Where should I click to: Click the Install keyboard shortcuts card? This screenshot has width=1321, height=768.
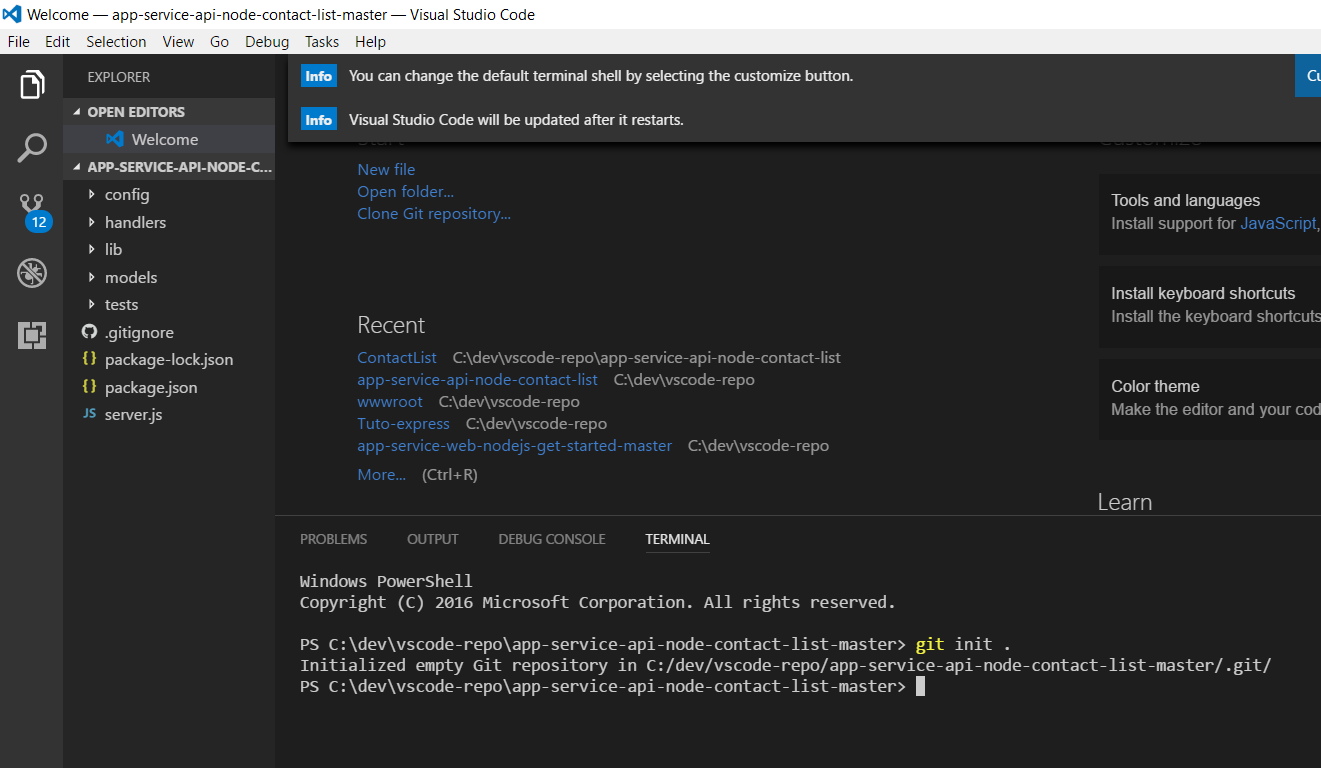pyautogui.click(x=1210, y=305)
